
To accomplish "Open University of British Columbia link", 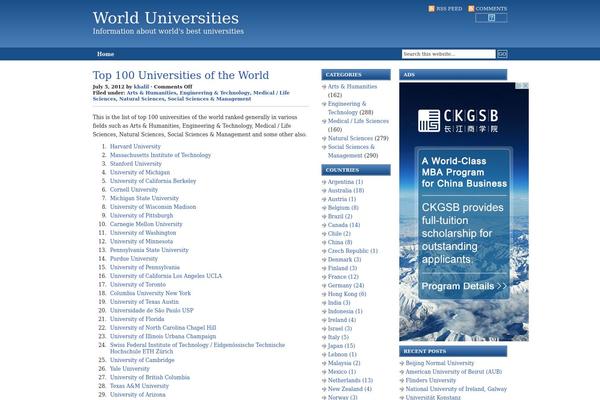I will click(150, 377).
